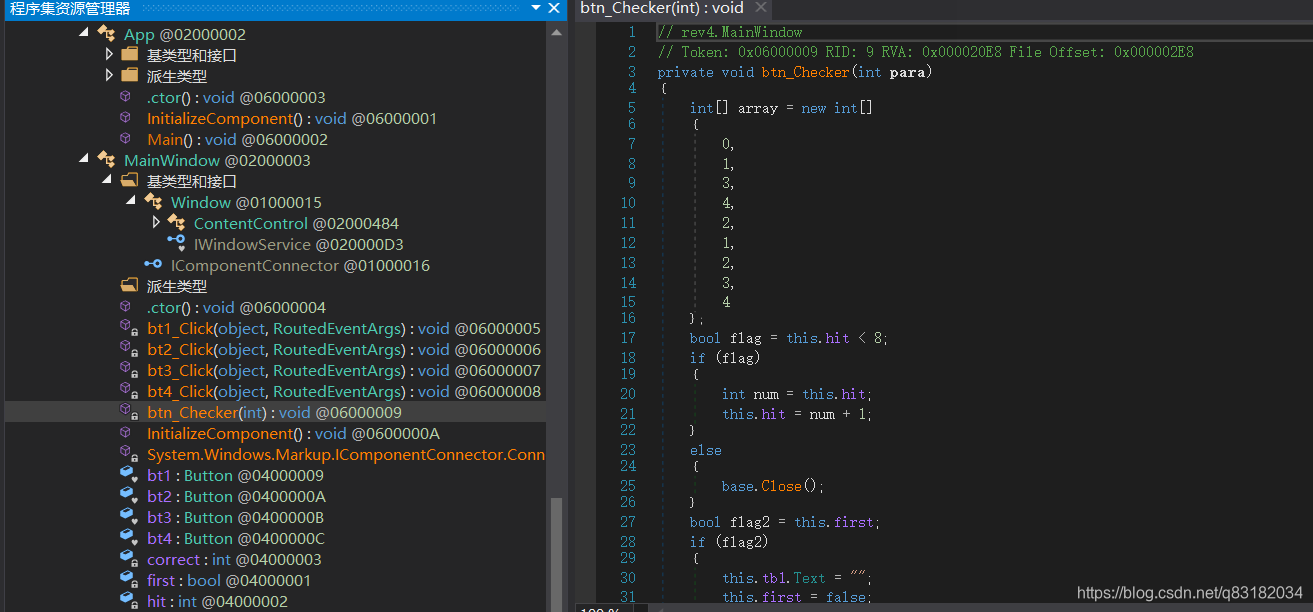Collapse the App @02000002 node
Screen dimensions: 1313x612
[x=85, y=34]
